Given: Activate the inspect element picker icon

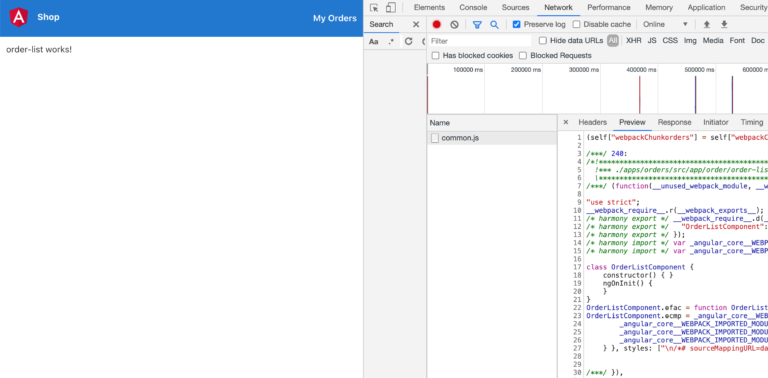Looking at the screenshot, I should [x=374, y=8].
